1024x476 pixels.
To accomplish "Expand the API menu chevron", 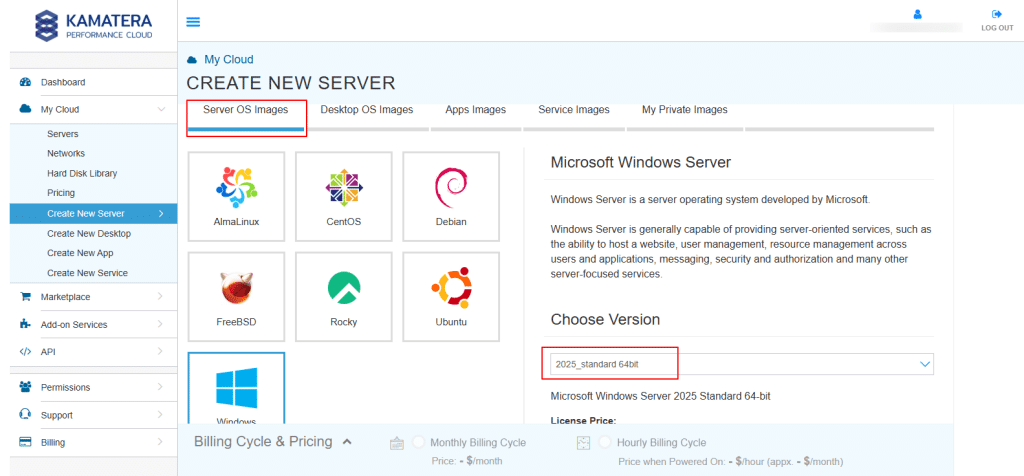I will [161, 351].
